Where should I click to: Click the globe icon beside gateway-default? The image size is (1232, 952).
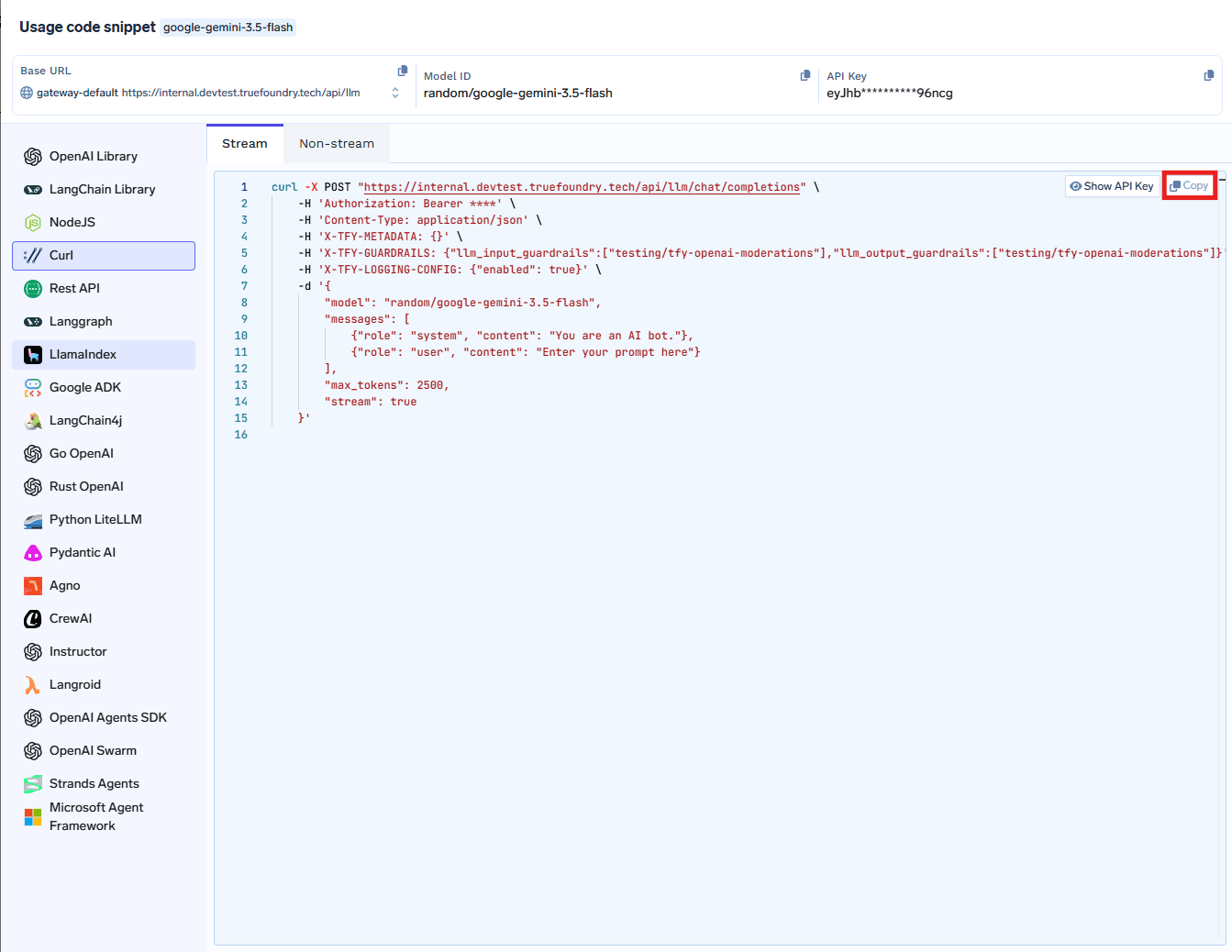click(x=27, y=93)
